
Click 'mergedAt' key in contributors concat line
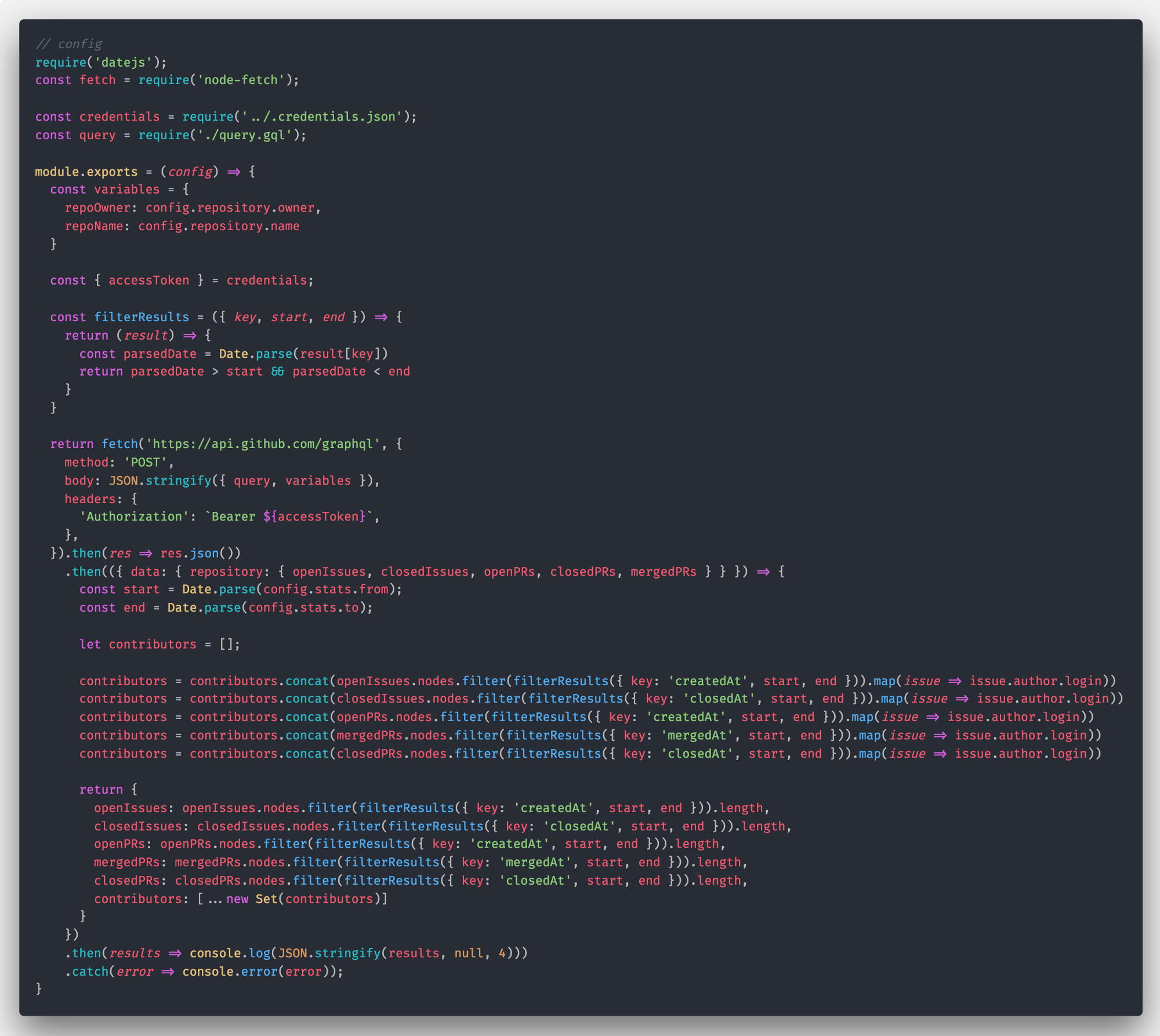click(x=697, y=736)
